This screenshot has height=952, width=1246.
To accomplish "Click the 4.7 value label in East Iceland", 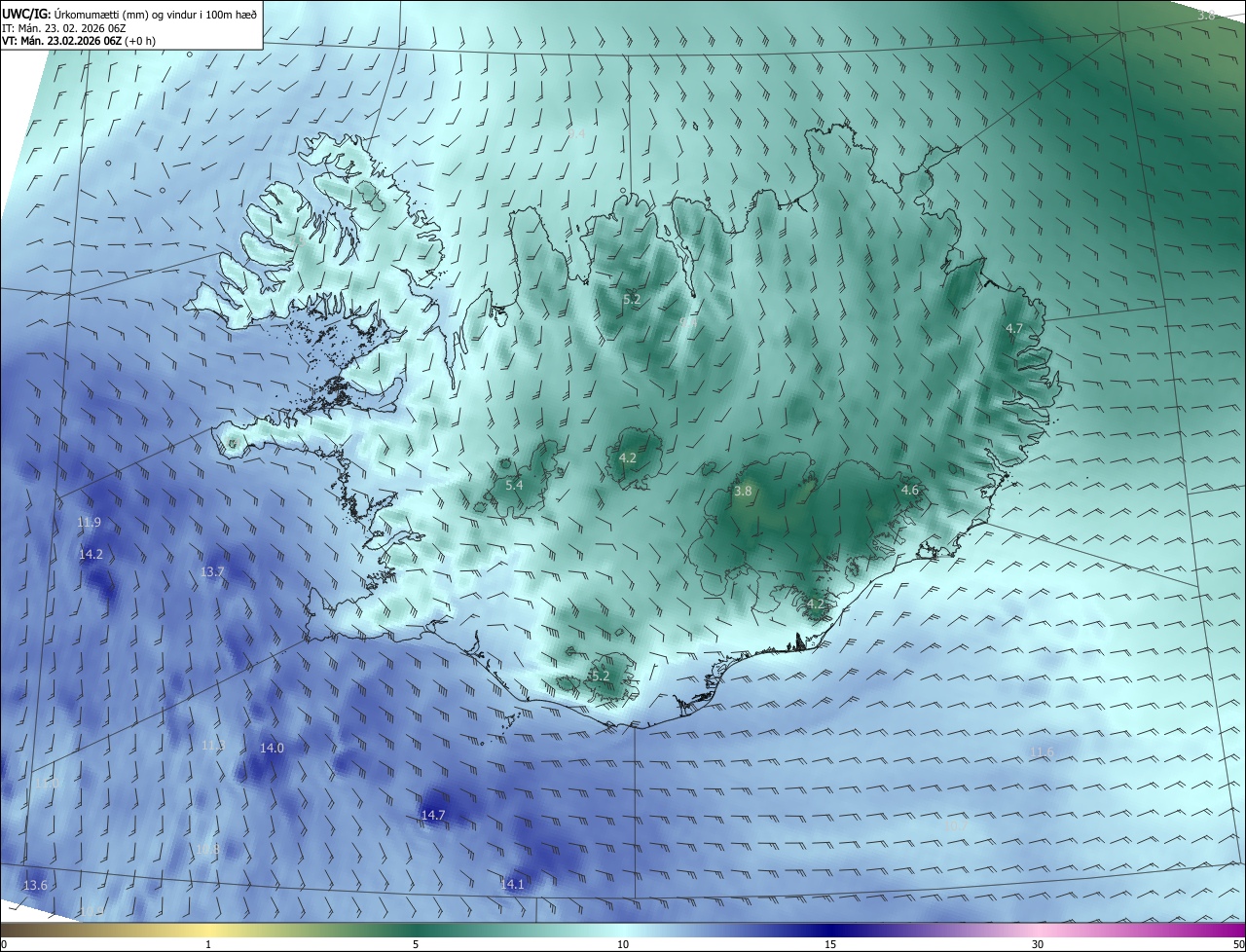I will 1014,329.
